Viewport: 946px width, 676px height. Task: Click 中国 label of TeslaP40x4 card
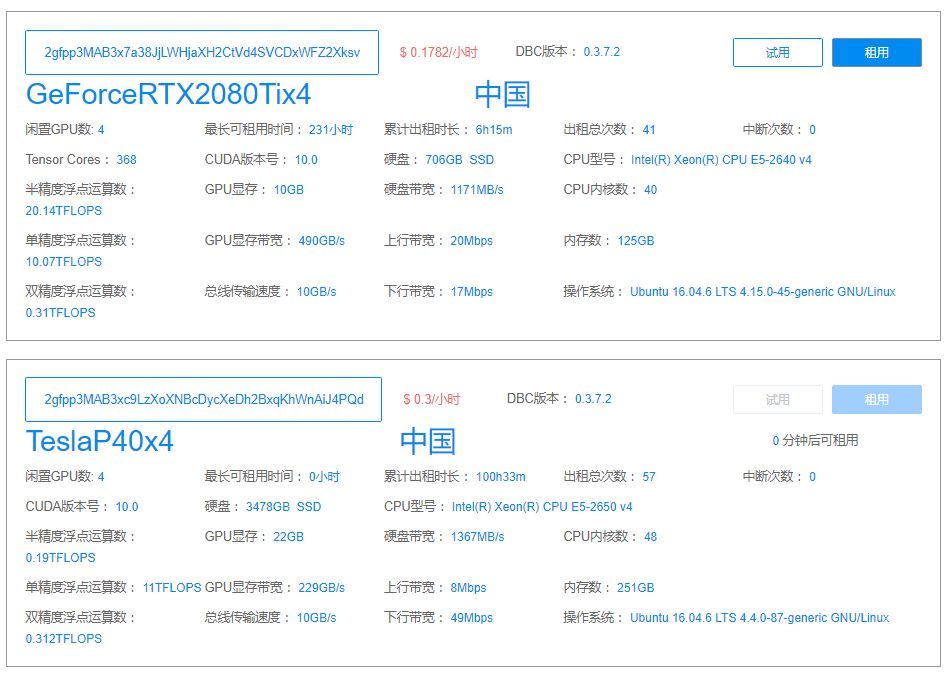click(x=428, y=442)
